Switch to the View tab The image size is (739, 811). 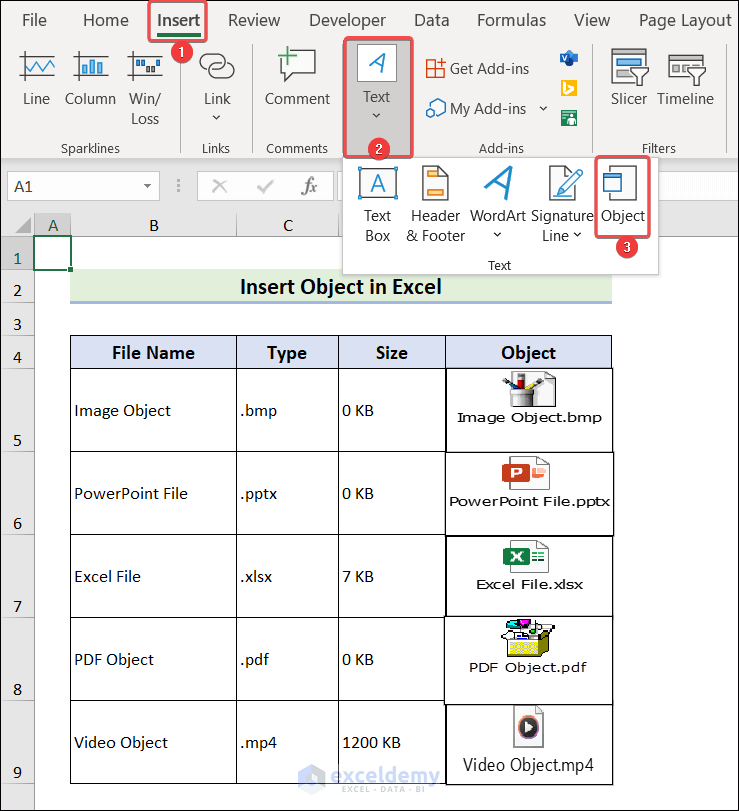tap(592, 20)
